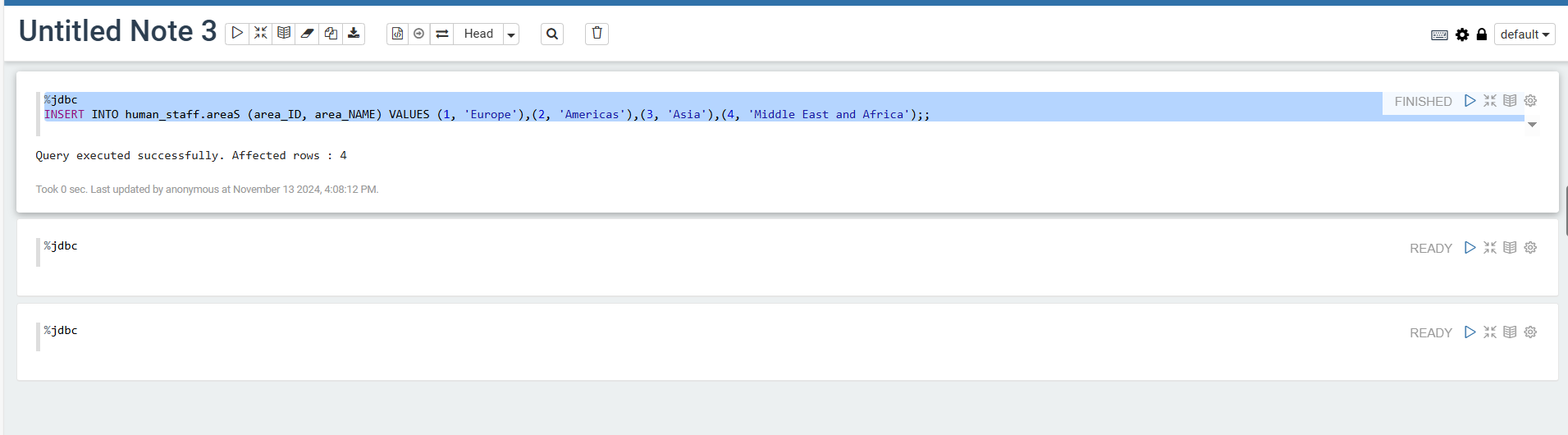Open keyboard shortcuts list
This screenshot has width=1568, height=435.
pos(1439,34)
